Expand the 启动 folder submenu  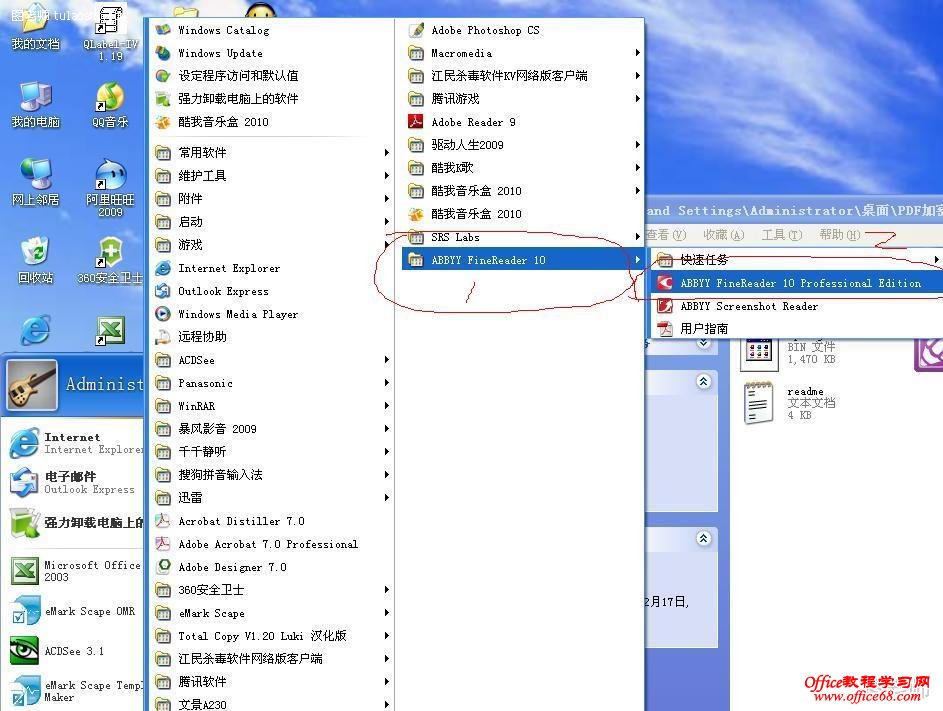tap(271, 222)
